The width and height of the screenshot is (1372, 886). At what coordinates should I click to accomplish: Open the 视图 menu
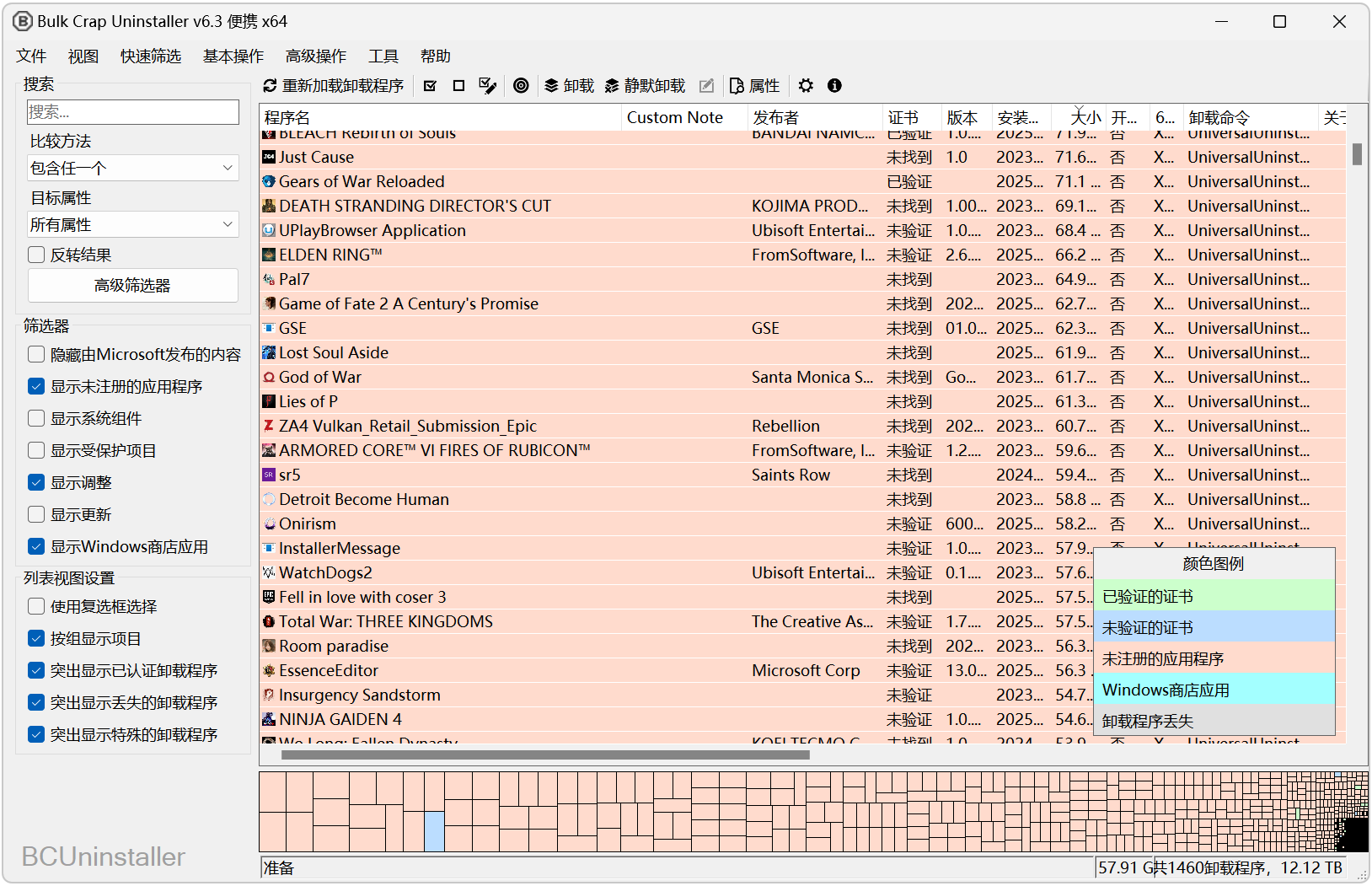(x=83, y=56)
